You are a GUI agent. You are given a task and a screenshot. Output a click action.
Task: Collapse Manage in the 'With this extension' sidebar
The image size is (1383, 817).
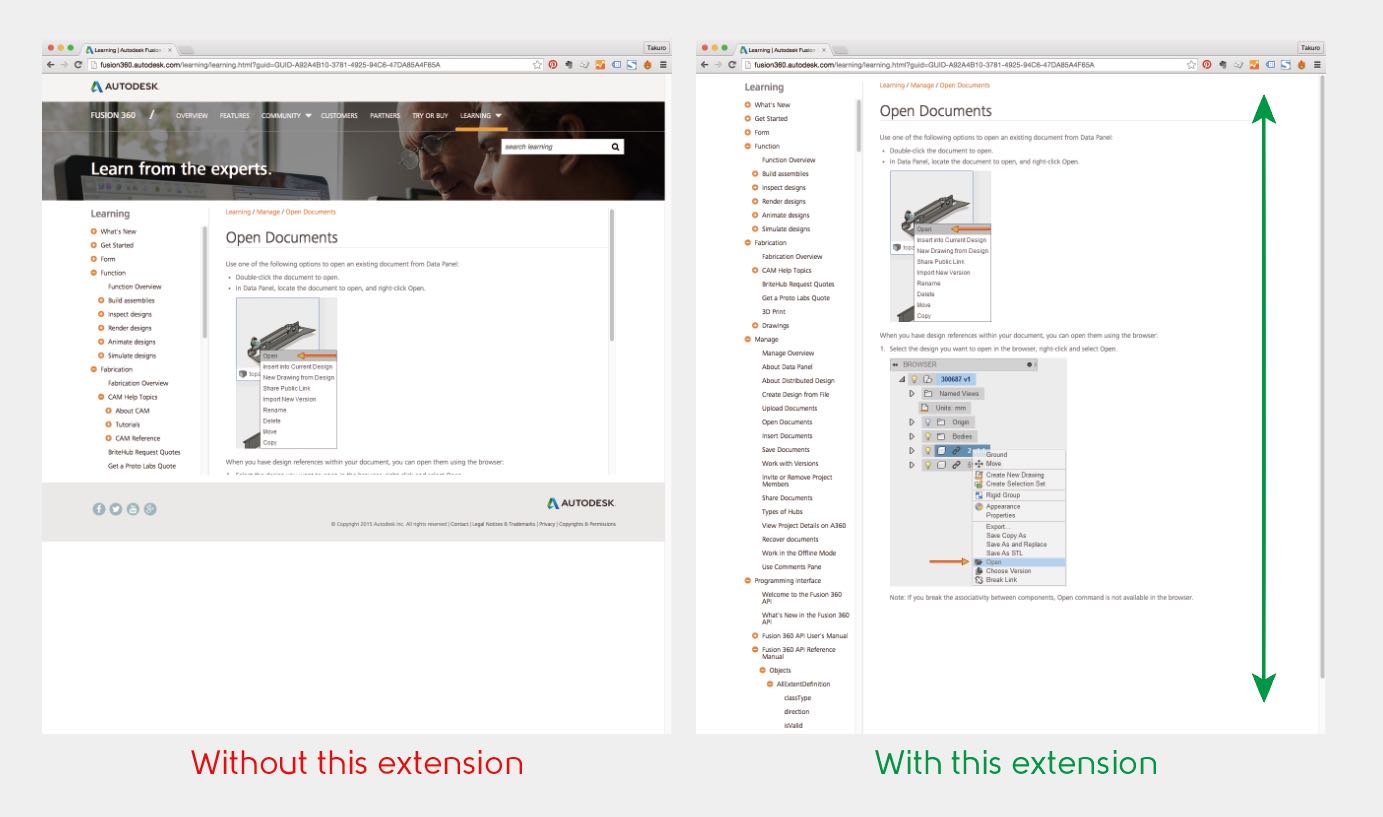[x=747, y=339]
